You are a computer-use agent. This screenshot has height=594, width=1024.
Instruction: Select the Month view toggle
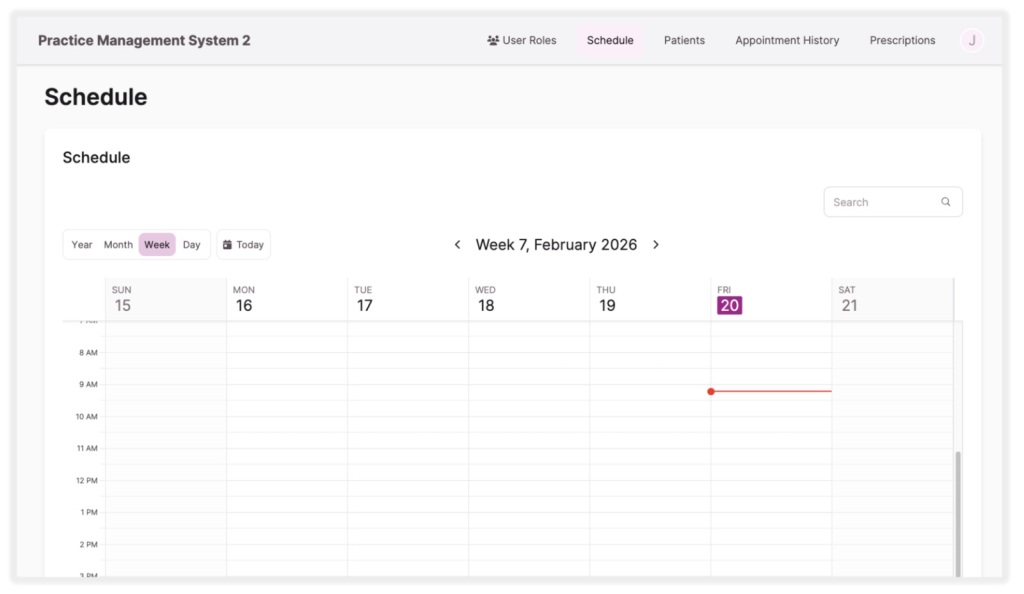[118, 244]
